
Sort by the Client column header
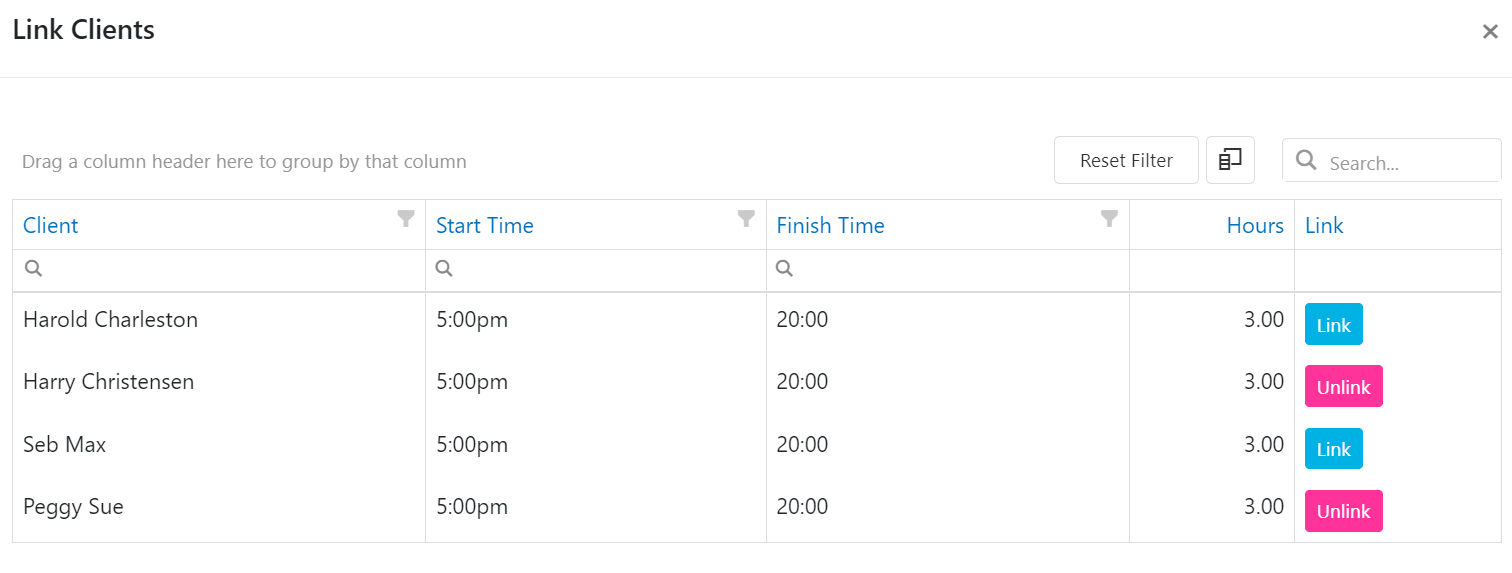point(51,225)
